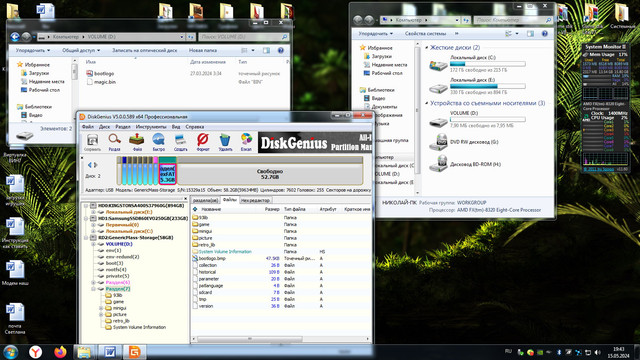Open Упорядочить dropdown in VOLUME (D:) window

click(x=33, y=50)
